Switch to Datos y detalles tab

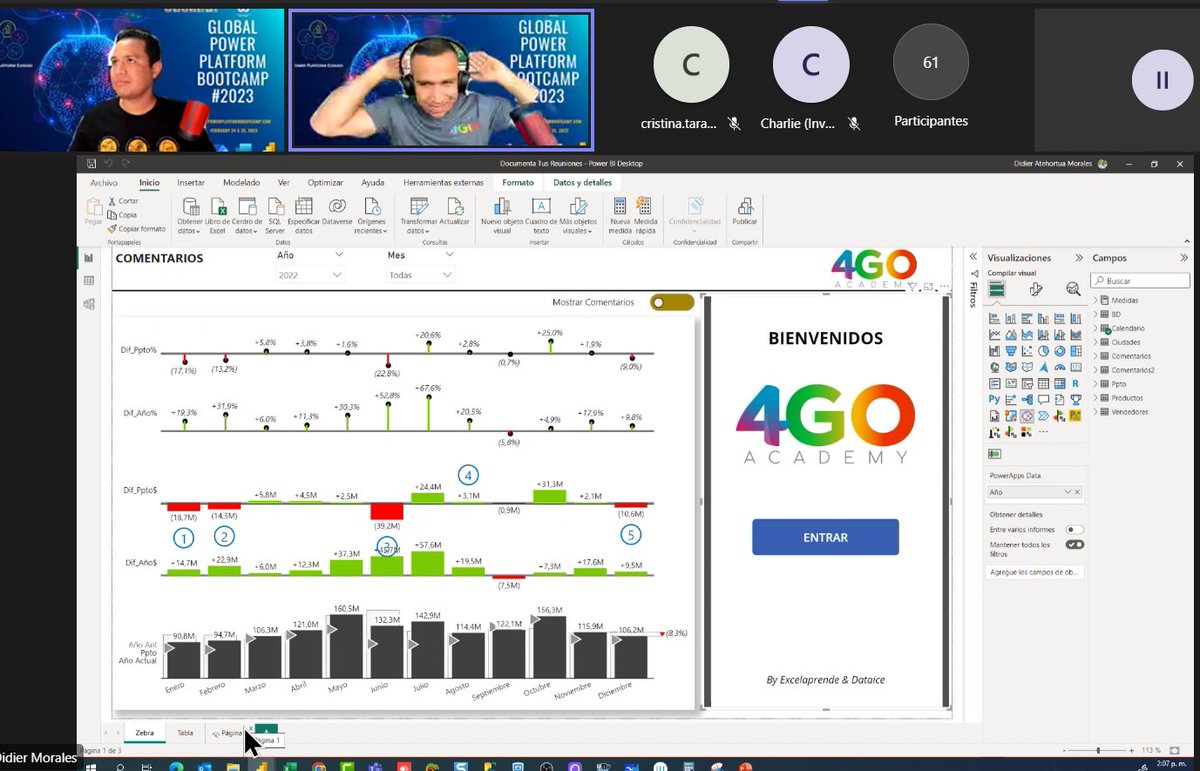click(582, 183)
